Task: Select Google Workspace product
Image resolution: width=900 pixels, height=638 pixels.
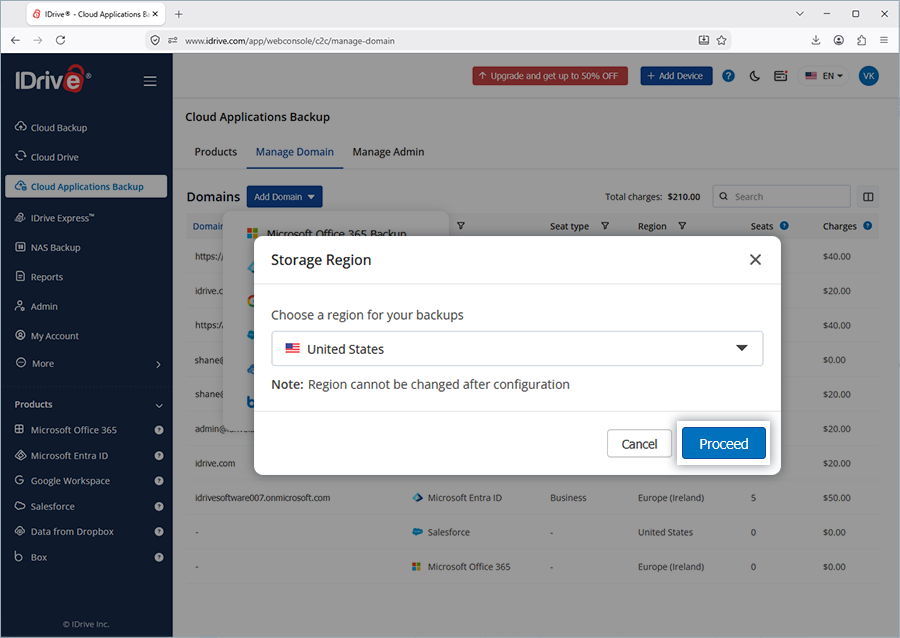Action: pos(70,481)
